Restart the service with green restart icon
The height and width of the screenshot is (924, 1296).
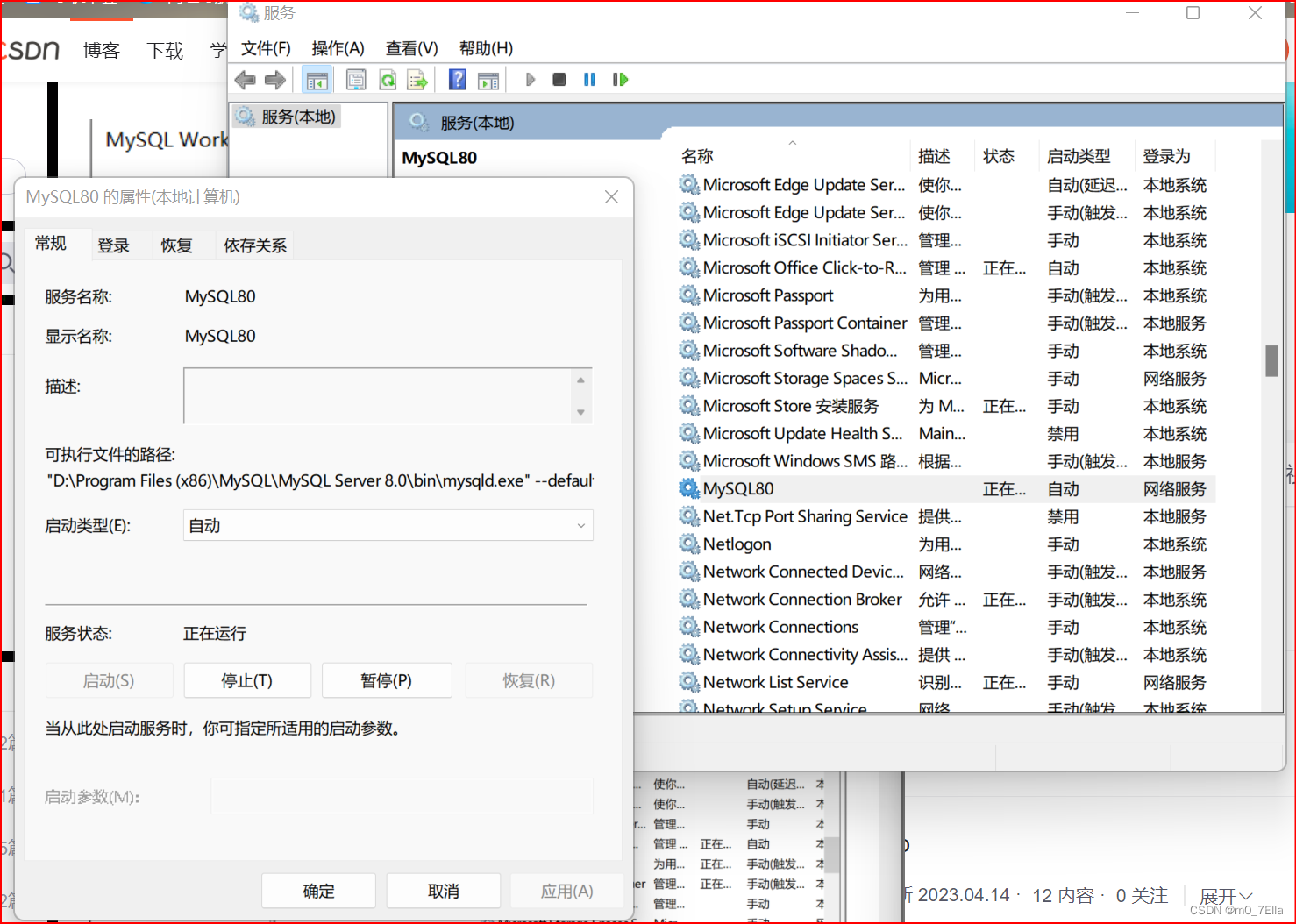click(621, 80)
